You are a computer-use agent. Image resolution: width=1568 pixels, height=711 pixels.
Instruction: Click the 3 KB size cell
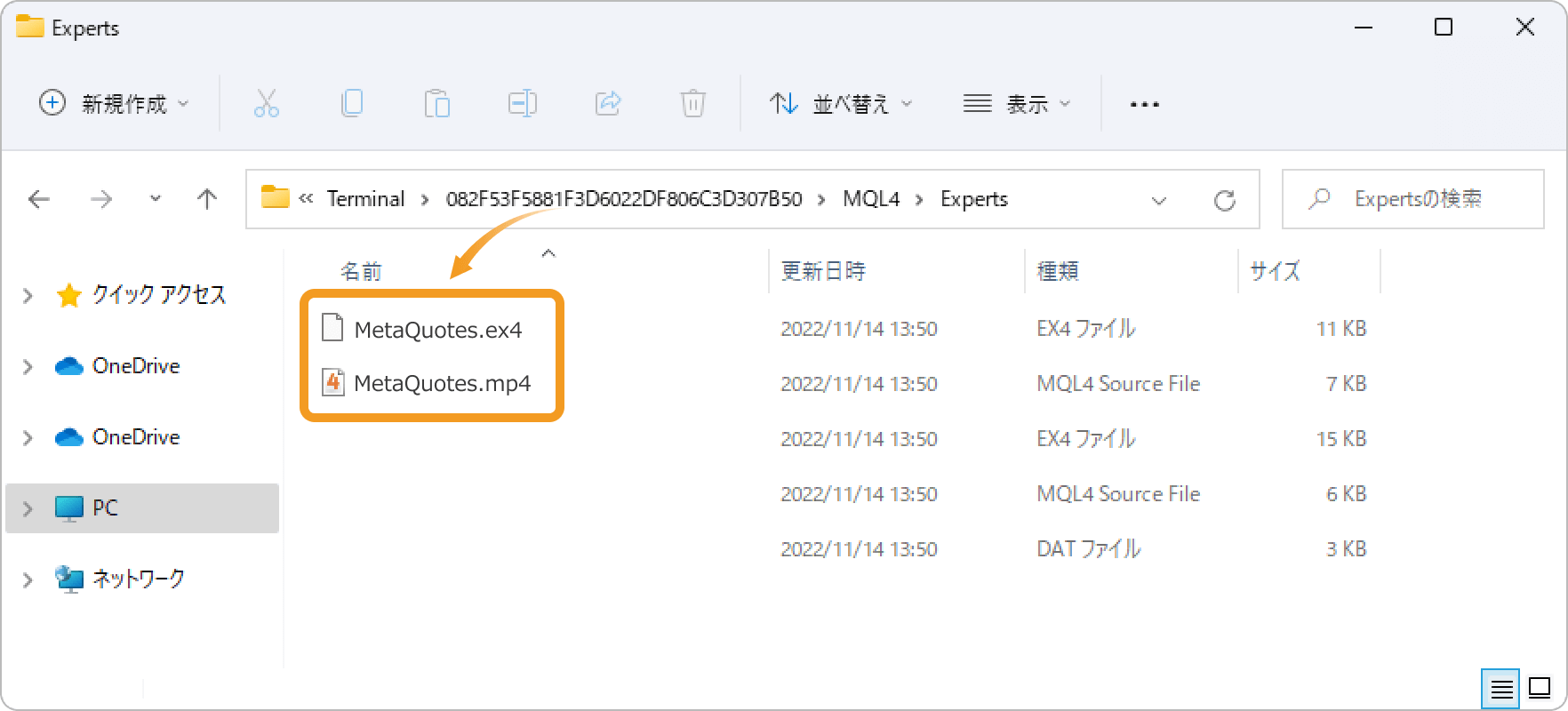(x=1347, y=549)
